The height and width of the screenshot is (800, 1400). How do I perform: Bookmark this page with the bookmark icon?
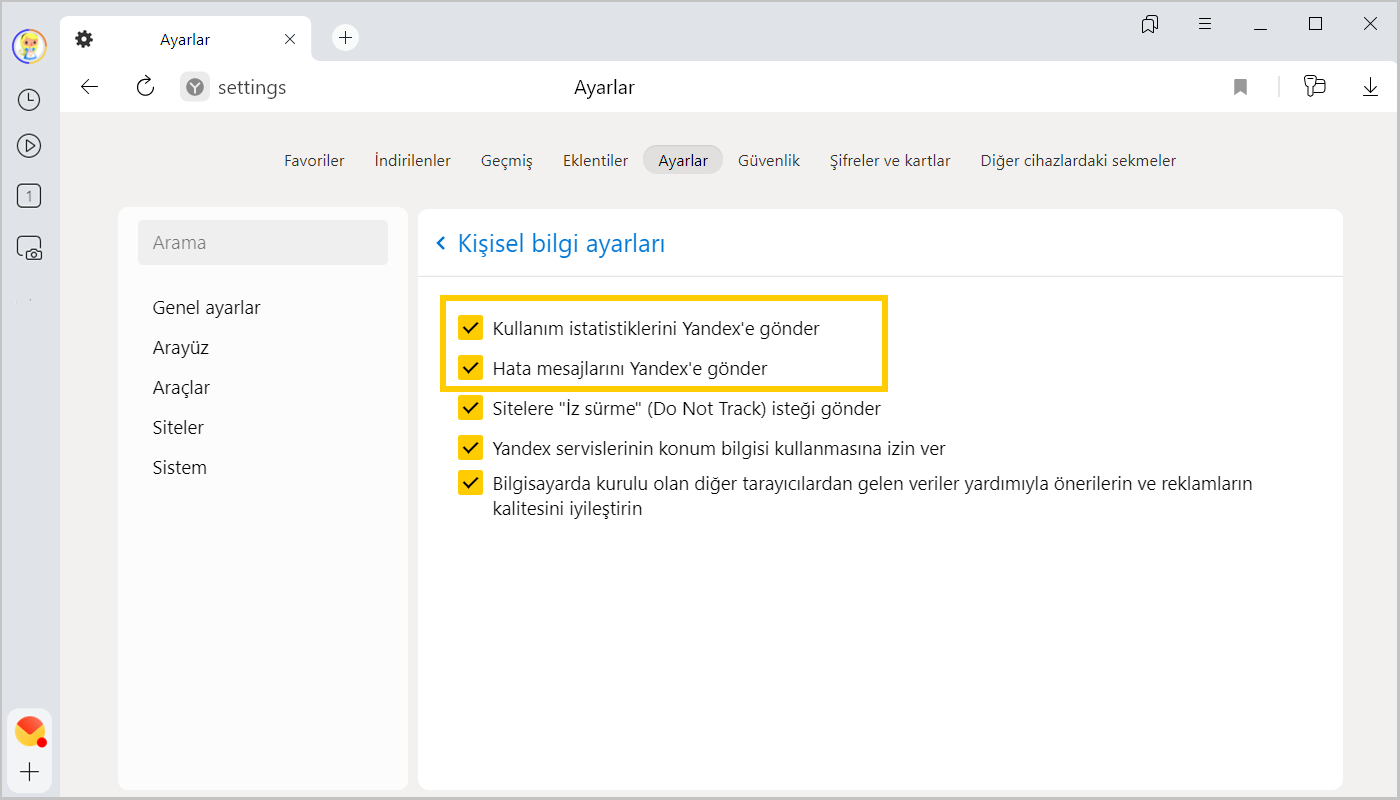[x=1240, y=87]
